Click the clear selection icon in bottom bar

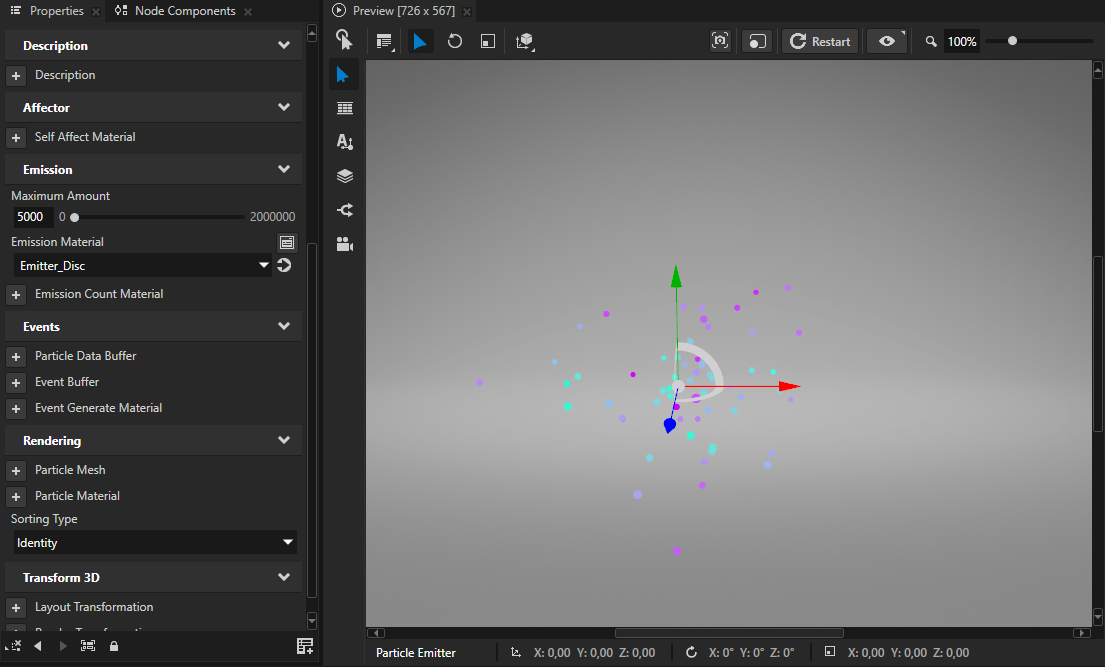(13, 646)
